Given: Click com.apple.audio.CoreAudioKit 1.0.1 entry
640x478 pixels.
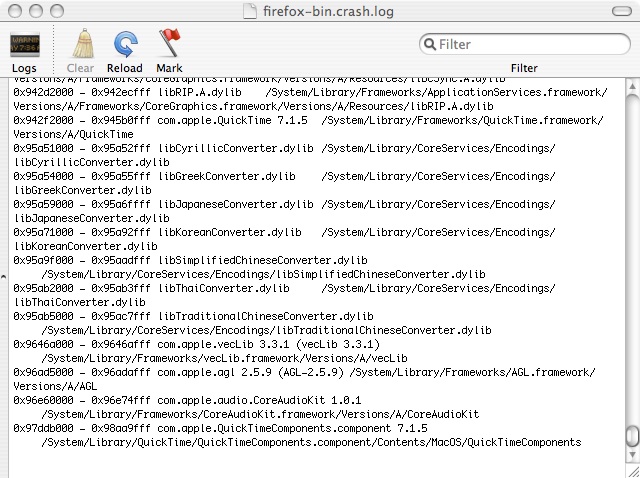Looking at the screenshot, I should point(187,400).
